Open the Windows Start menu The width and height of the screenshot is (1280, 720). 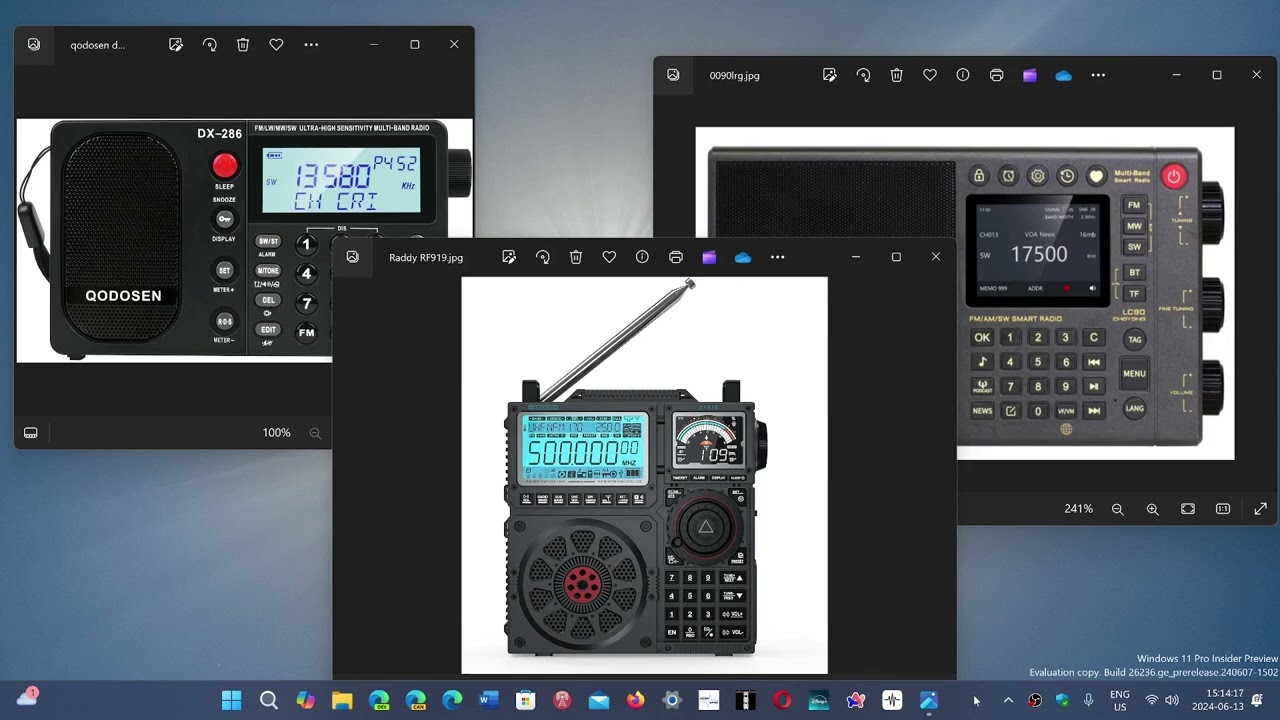pos(231,700)
